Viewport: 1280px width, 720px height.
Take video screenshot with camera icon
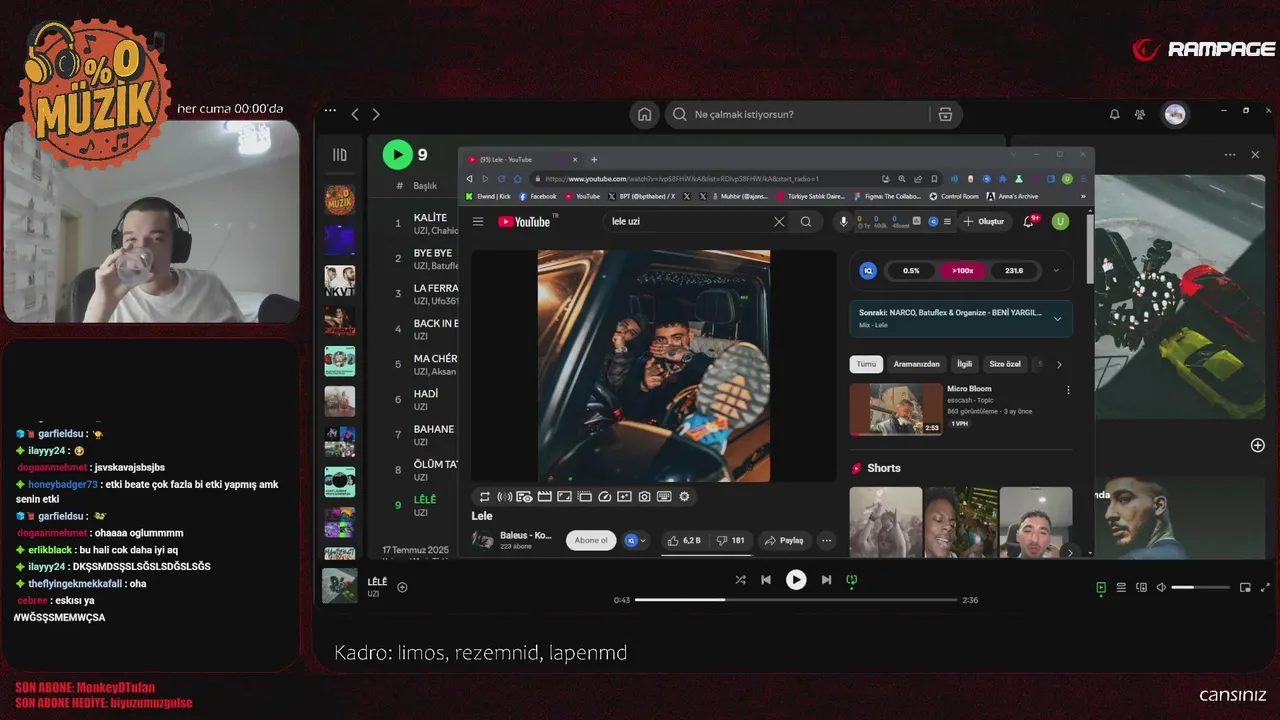[x=644, y=496]
